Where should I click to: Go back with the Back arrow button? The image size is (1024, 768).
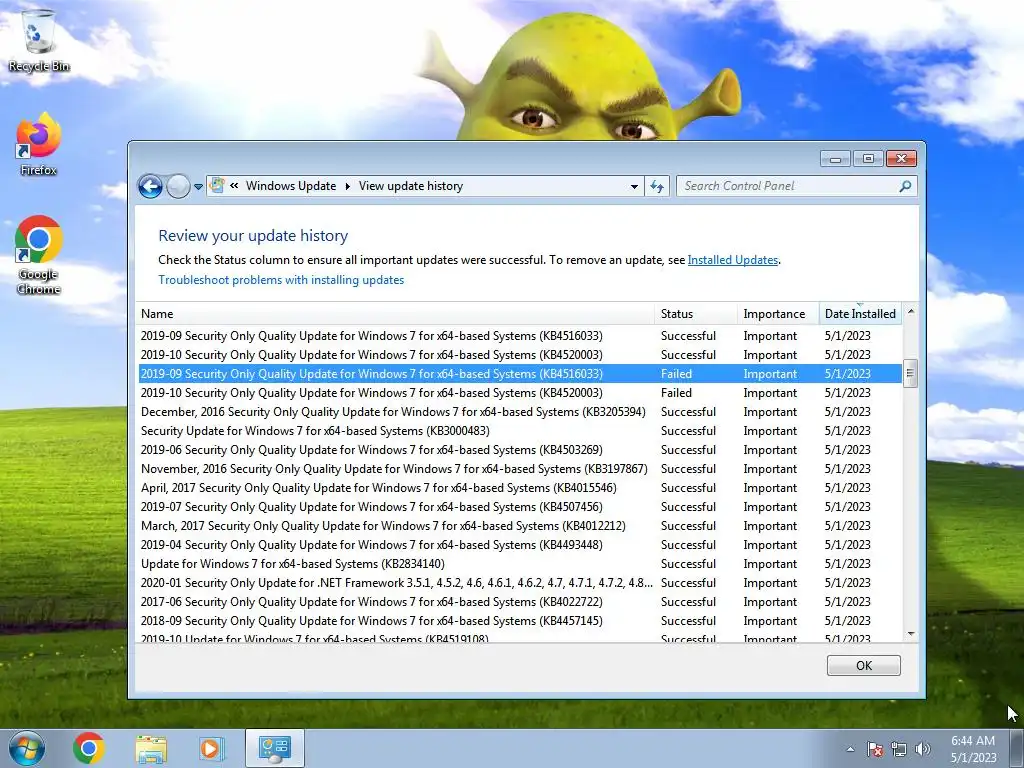coord(150,186)
